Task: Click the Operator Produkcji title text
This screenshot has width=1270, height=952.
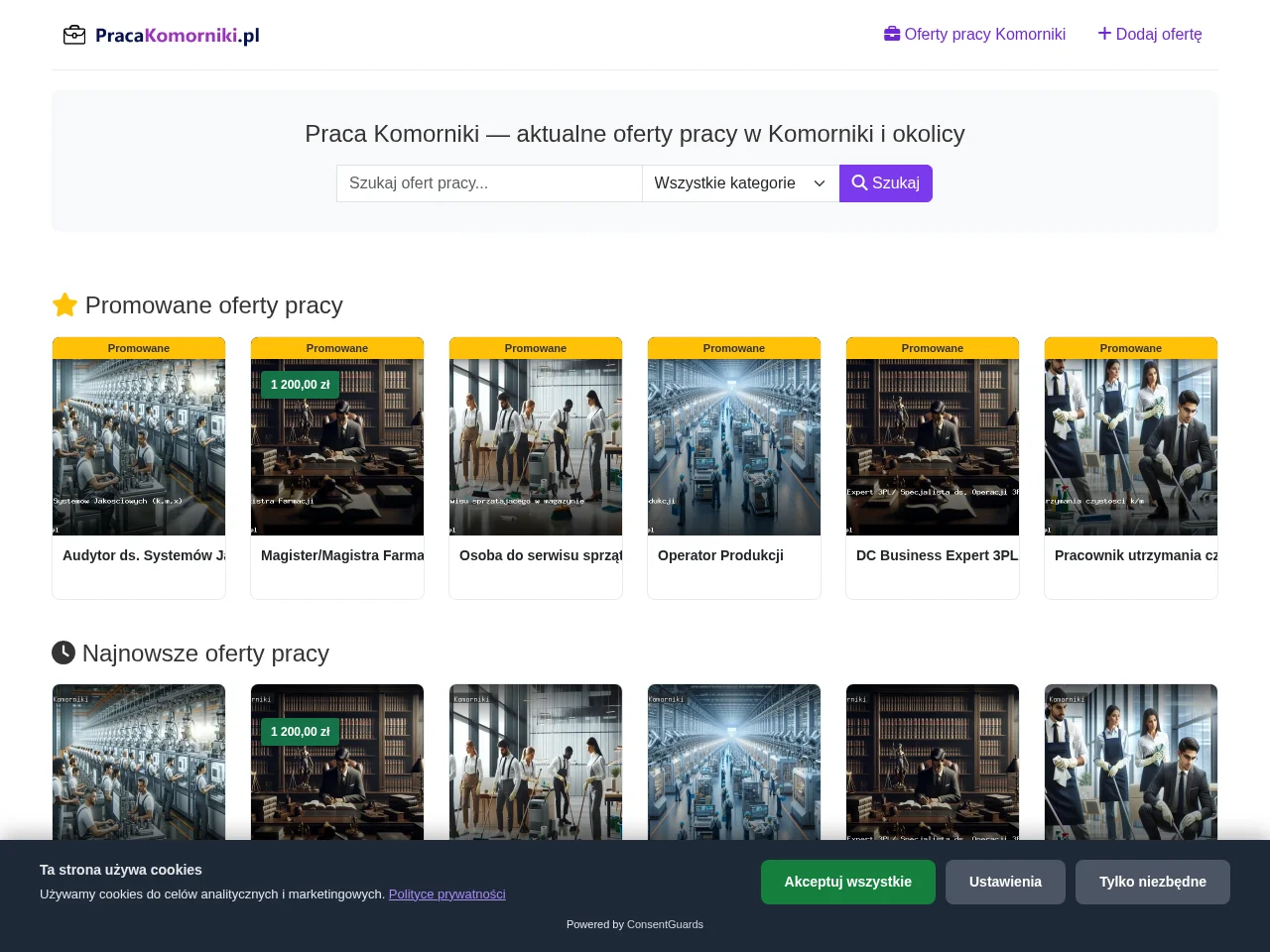Action: click(x=720, y=555)
